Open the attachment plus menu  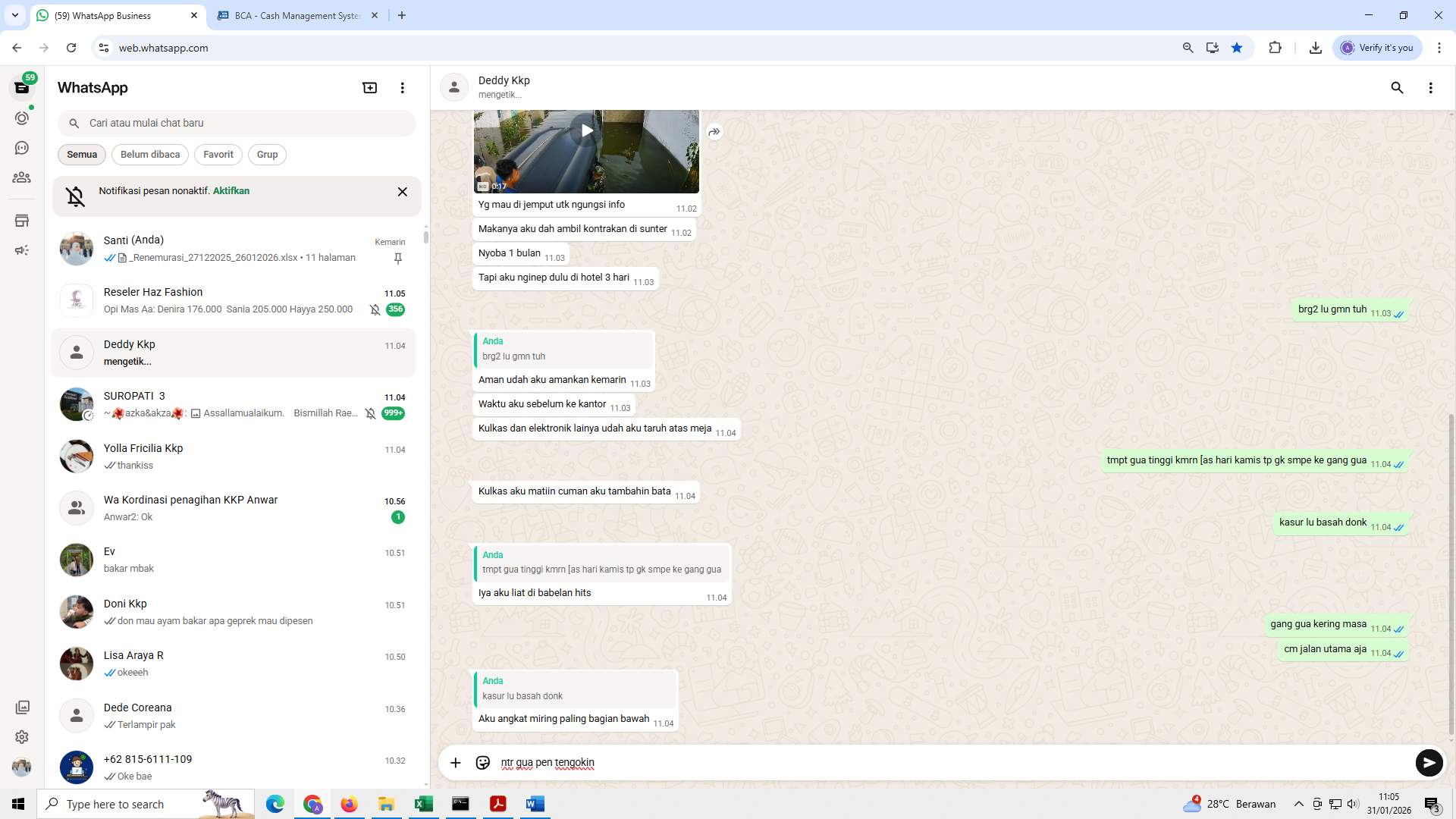(x=455, y=763)
